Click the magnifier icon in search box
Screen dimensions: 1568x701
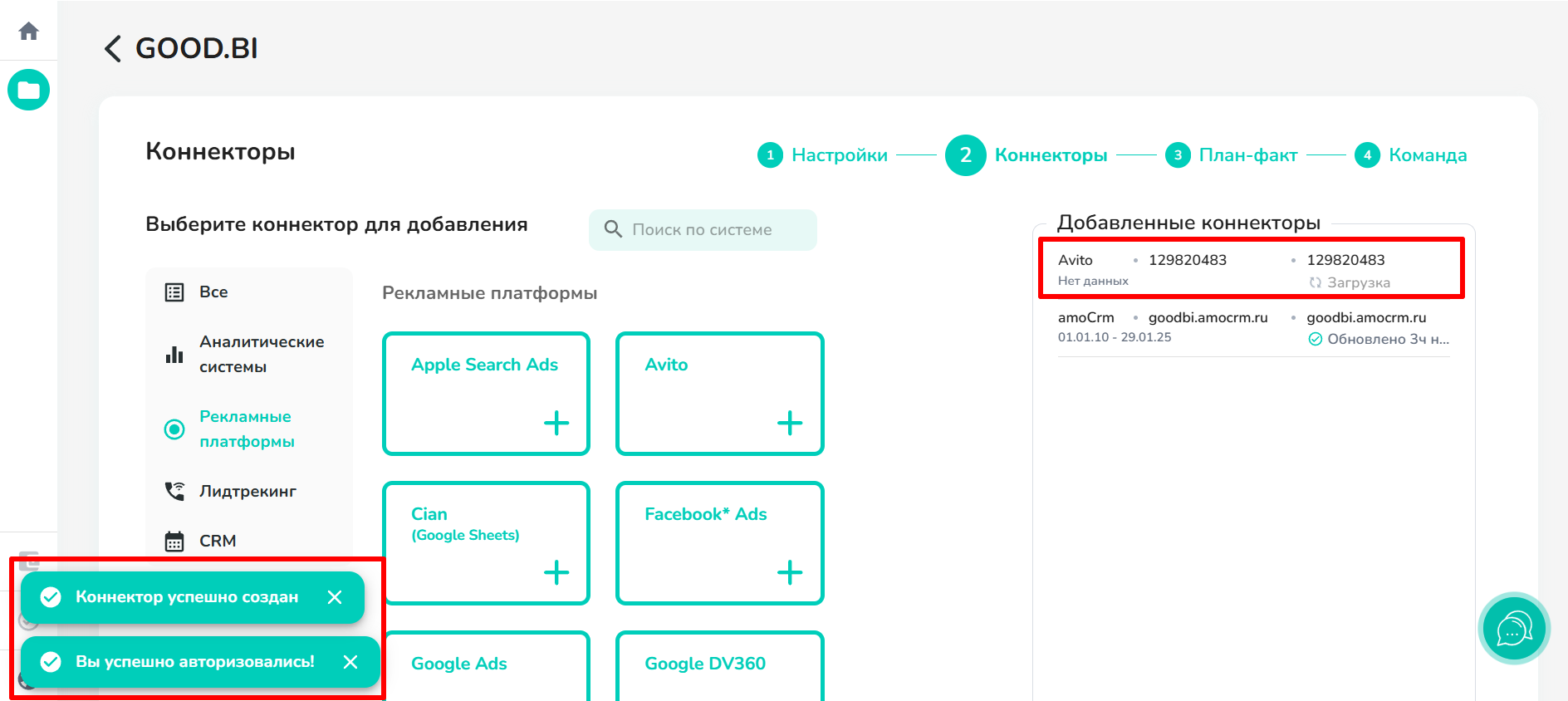point(613,229)
